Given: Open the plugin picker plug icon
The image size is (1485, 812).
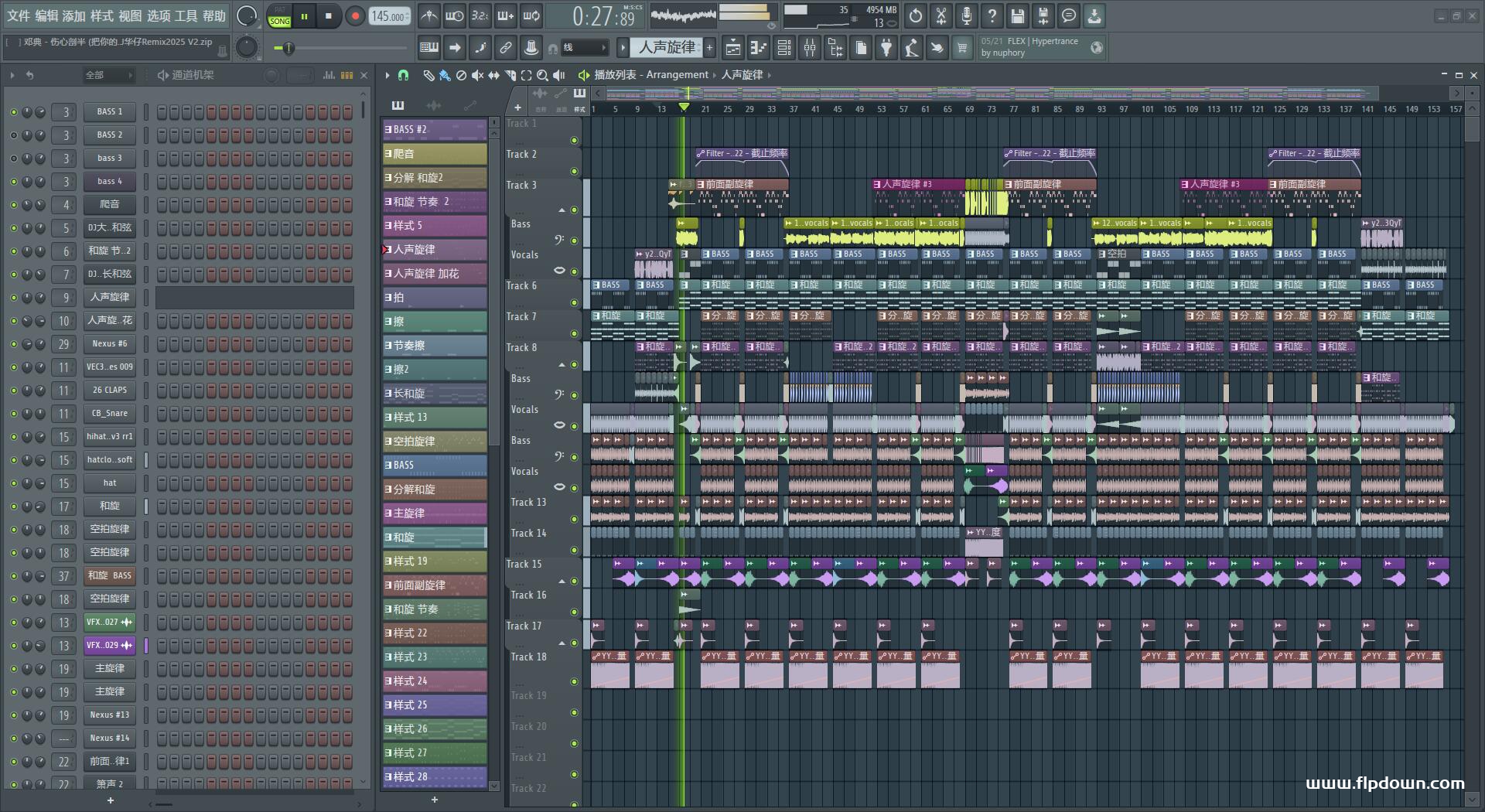Looking at the screenshot, I should pyautogui.click(x=886, y=48).
